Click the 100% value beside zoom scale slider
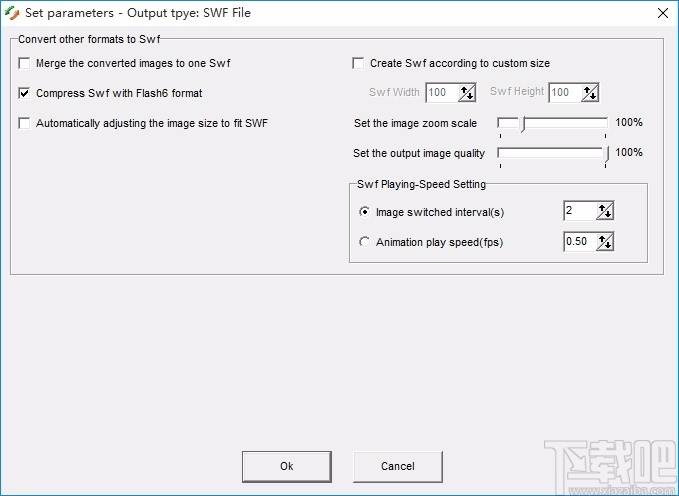The width and height of the screenshot is (679, 496). [629, 123]
